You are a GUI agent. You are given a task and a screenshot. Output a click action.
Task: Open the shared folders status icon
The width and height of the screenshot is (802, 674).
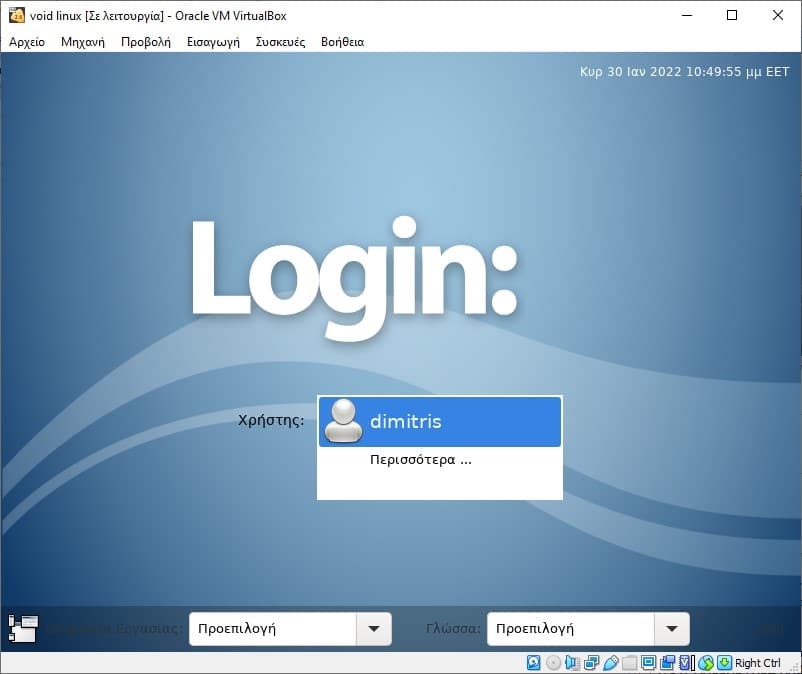[629, 662]
